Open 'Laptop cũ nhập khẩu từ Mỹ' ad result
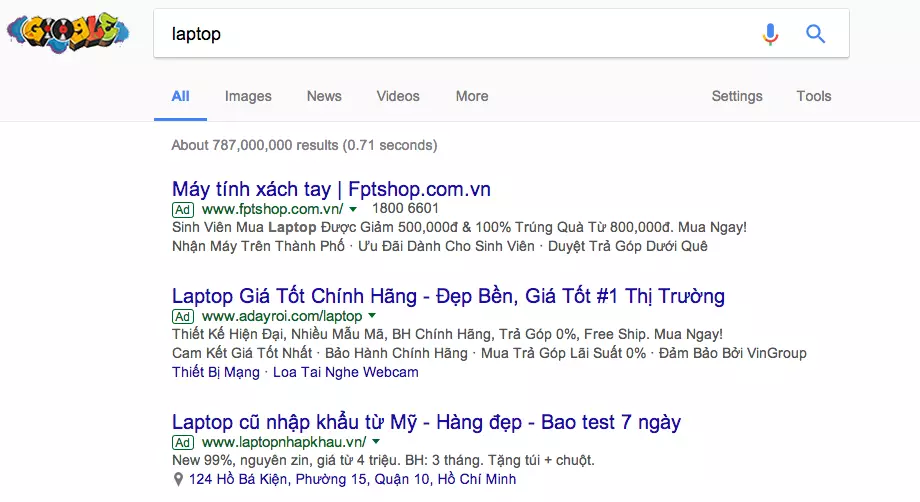Image resolution: width=920 pixels, height=502 pixels. 427,422
